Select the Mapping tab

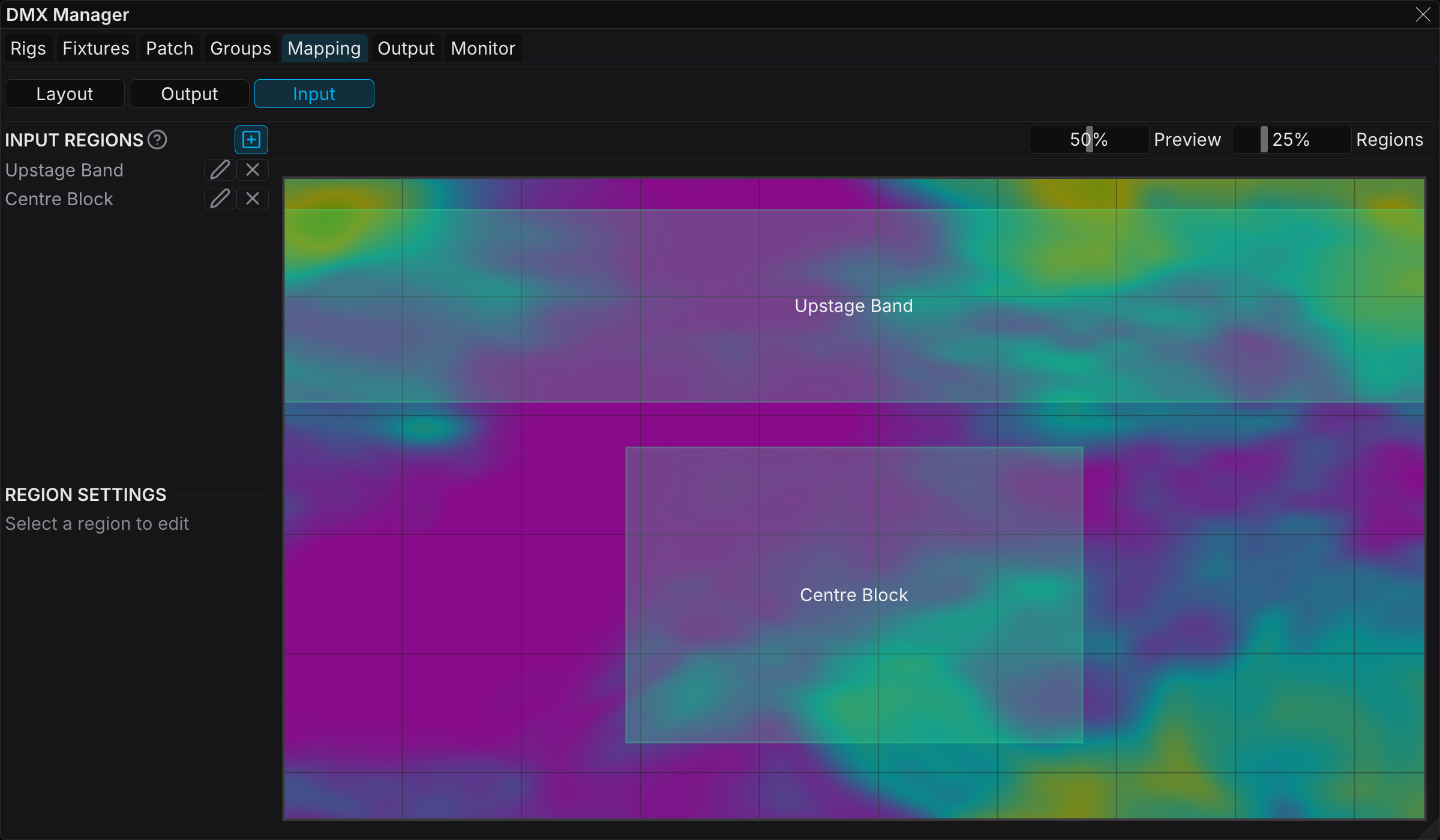pyautogui.click(x=324, y=48)
